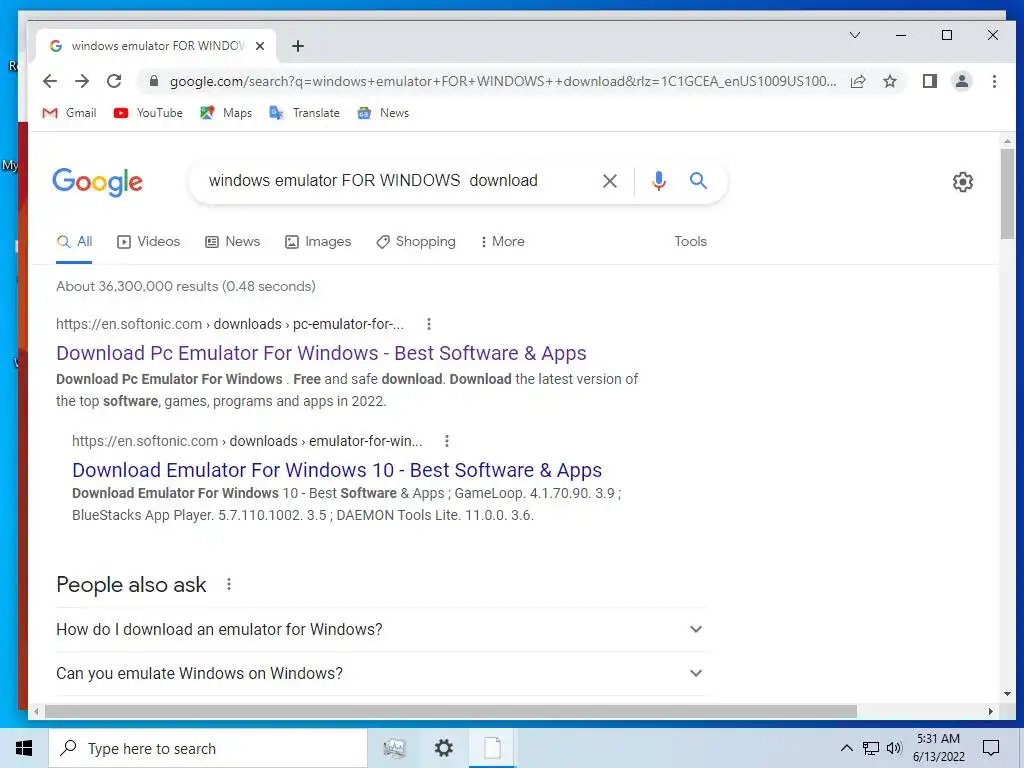The height and width of the screenshot is (768, 1024).
Task: Open the More search categories menu
Action: [502, 242]
